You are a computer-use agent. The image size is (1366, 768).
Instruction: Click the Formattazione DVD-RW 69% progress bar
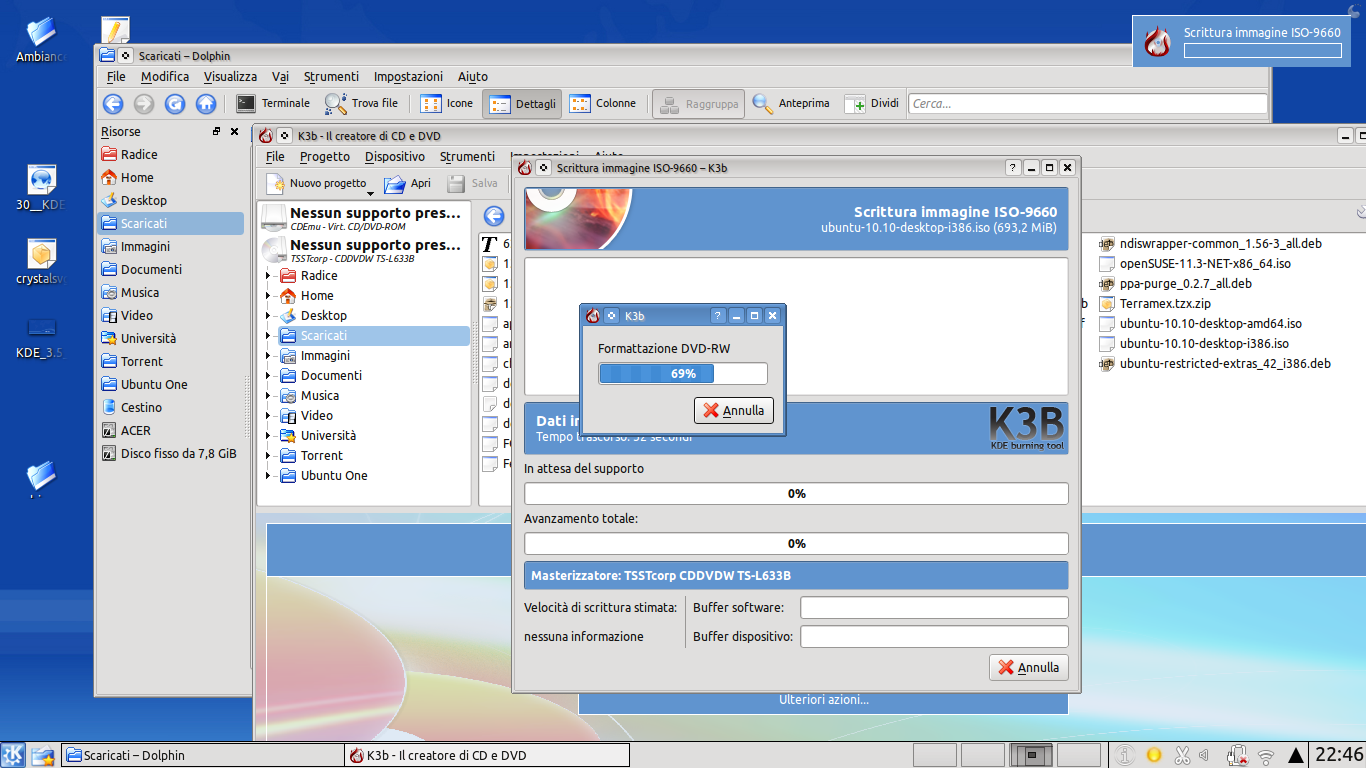[x=683, y=374]
